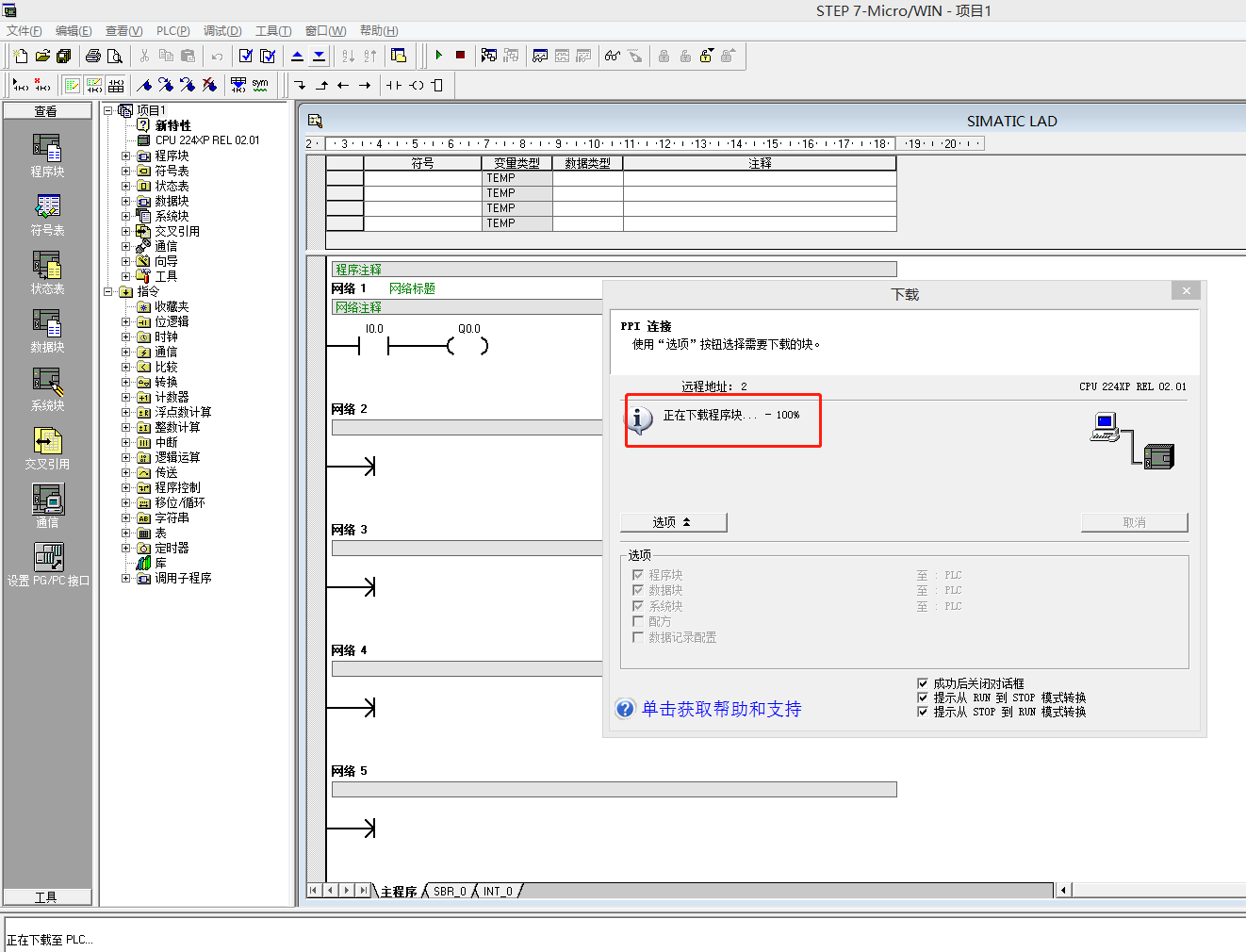This screenshot has width=1246, height=952.
Task: Click the Upload (blue up arrow) icon
Action: point(298,56)
